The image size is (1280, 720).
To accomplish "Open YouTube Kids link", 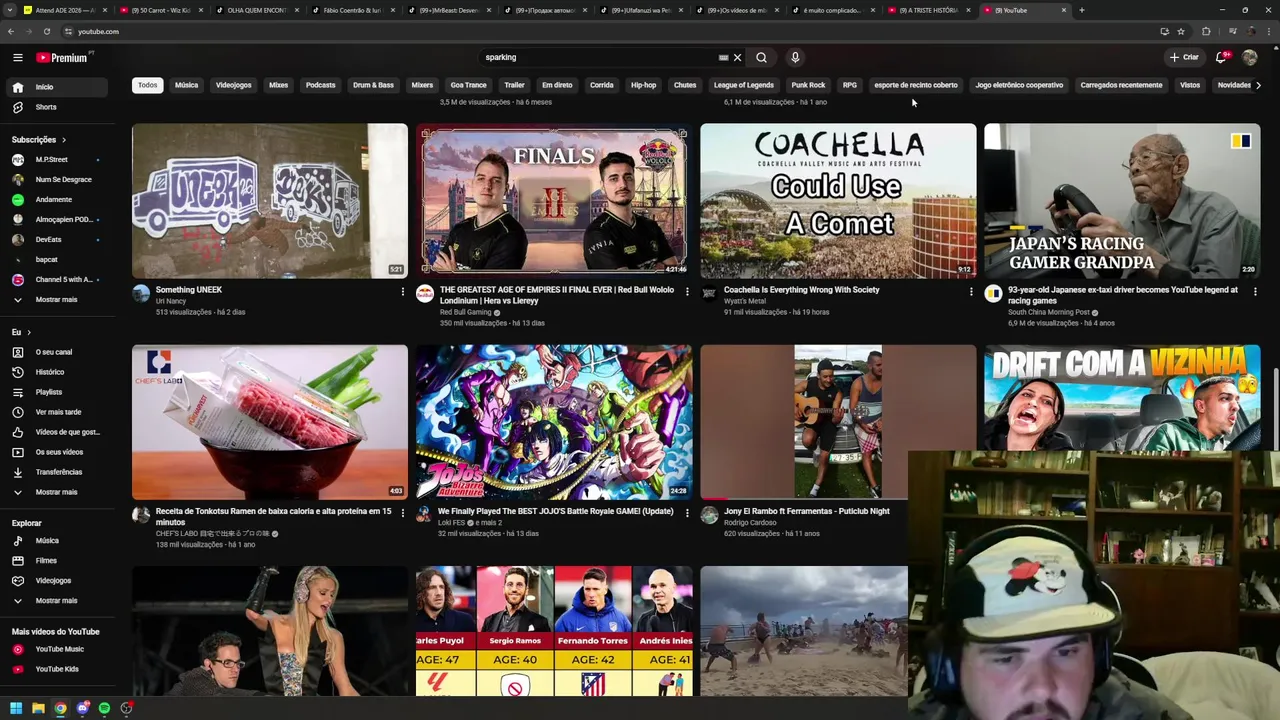I will point(57,669).
